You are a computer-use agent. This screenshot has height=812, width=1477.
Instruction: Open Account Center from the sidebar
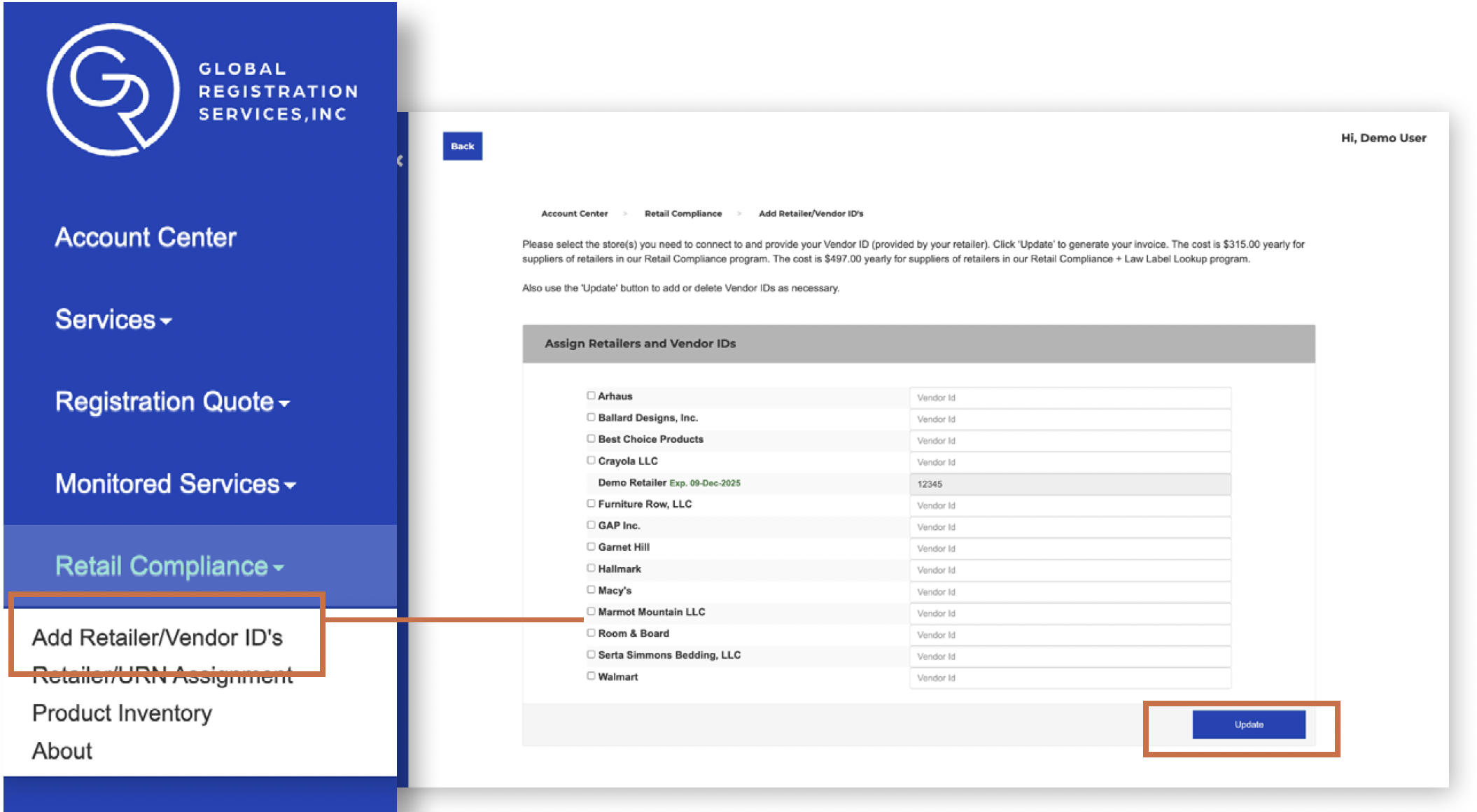coord(146,237)
